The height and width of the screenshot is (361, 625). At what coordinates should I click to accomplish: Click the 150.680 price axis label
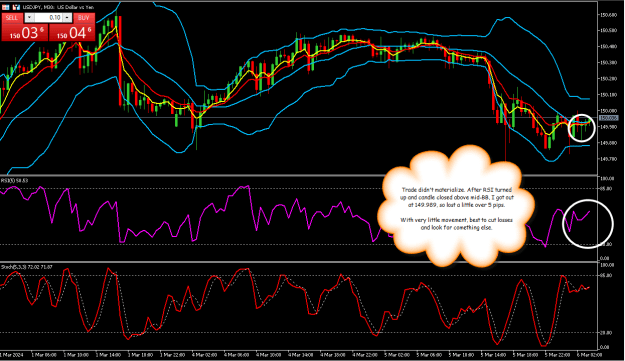(608, 15)
